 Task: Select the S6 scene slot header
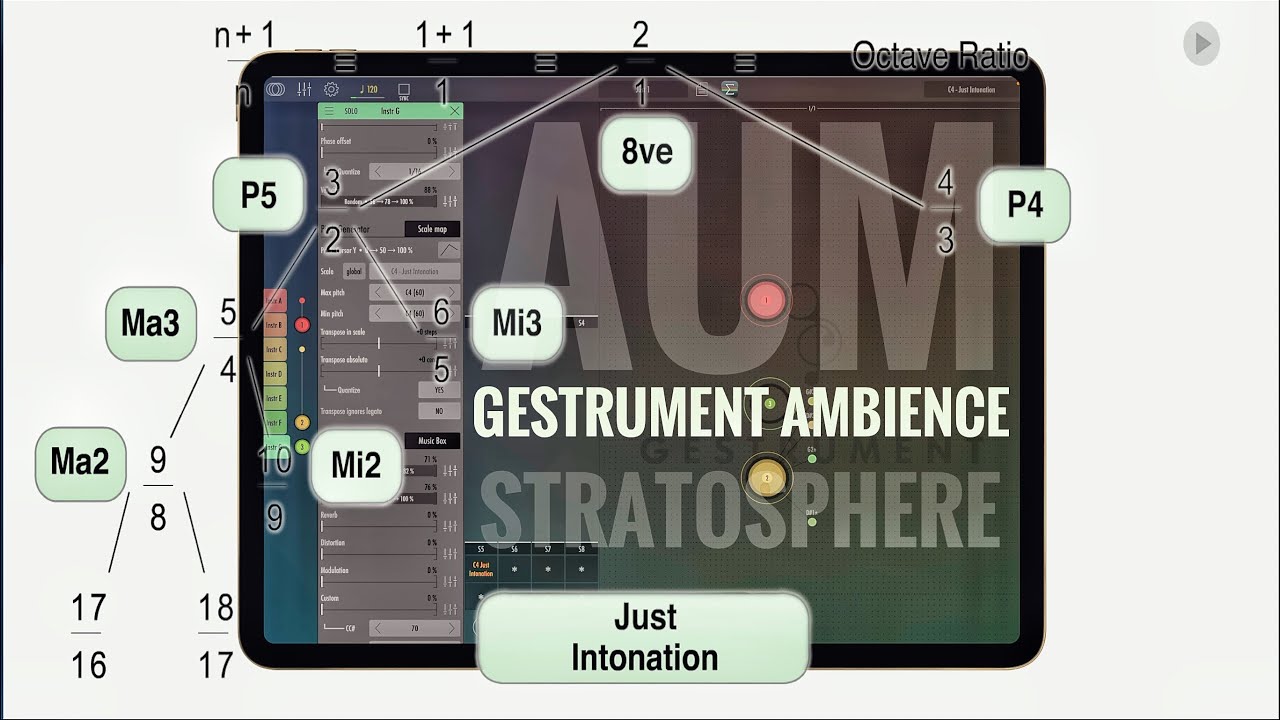tap(514, 549)
